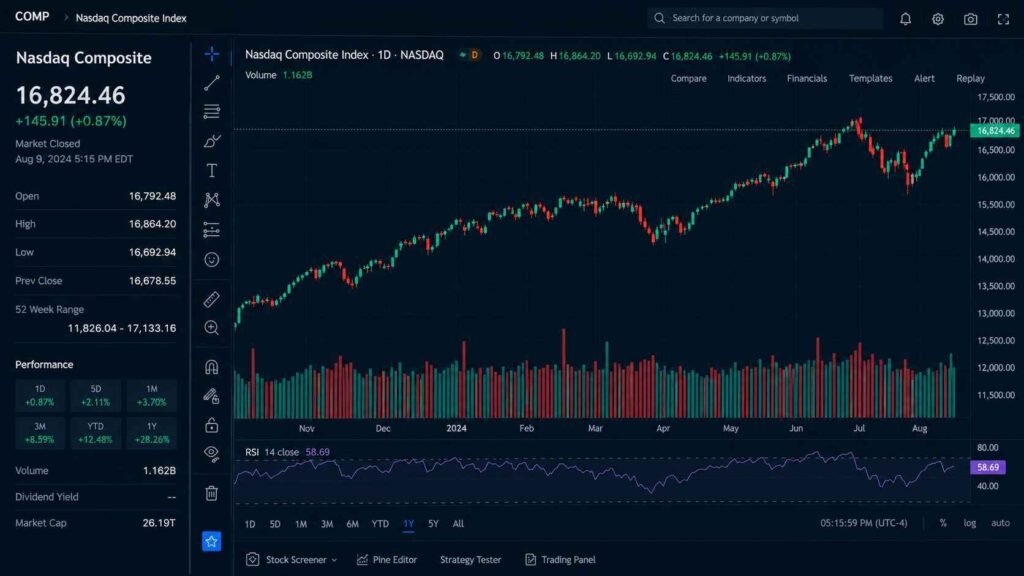
Task: Open the forecasting and measurement tools
Action: (x=212, y=230)
